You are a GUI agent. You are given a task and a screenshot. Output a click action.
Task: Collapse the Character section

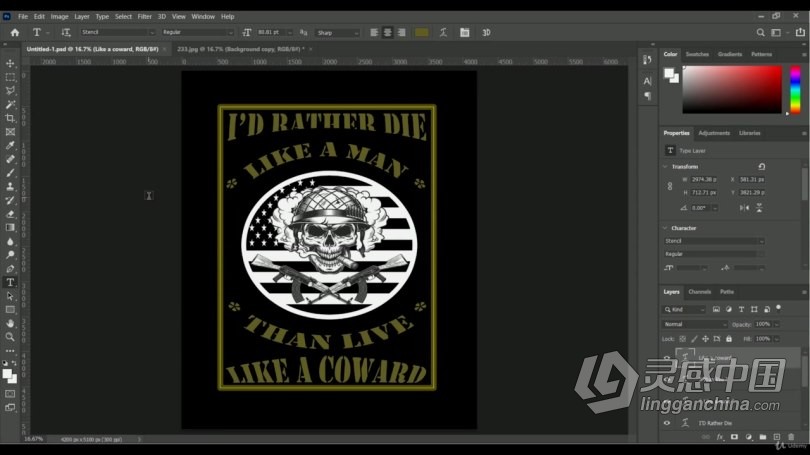pyautogui.click(x=665, y=228)
